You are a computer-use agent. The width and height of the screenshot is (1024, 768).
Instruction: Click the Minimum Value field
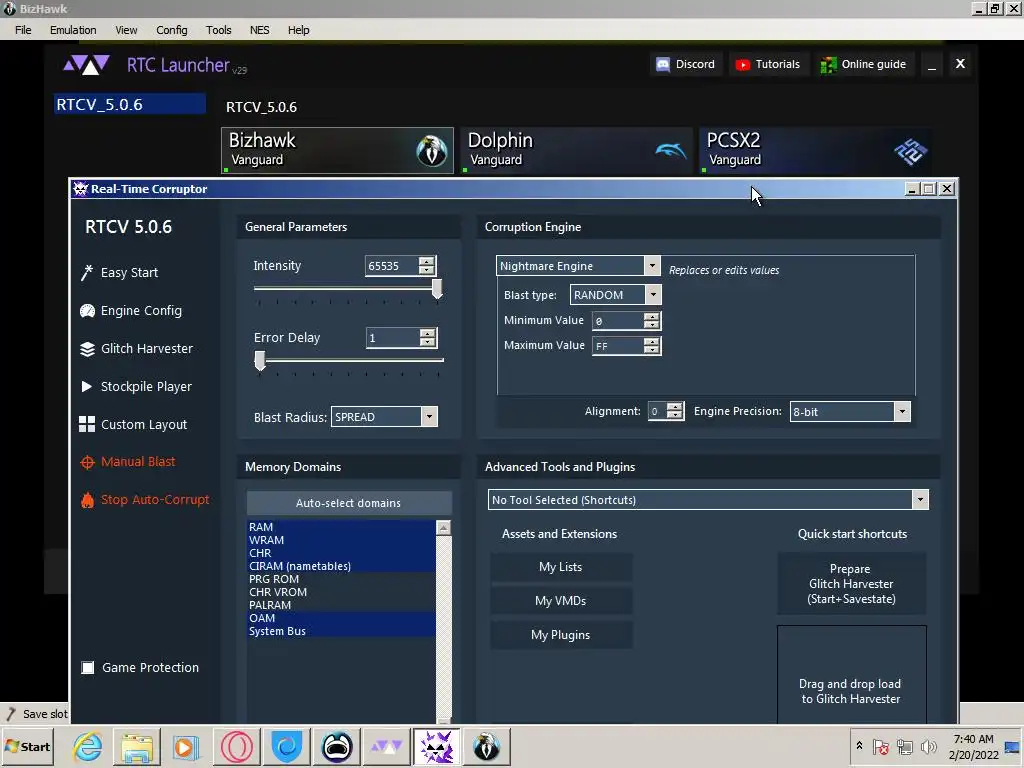point(617,321)
